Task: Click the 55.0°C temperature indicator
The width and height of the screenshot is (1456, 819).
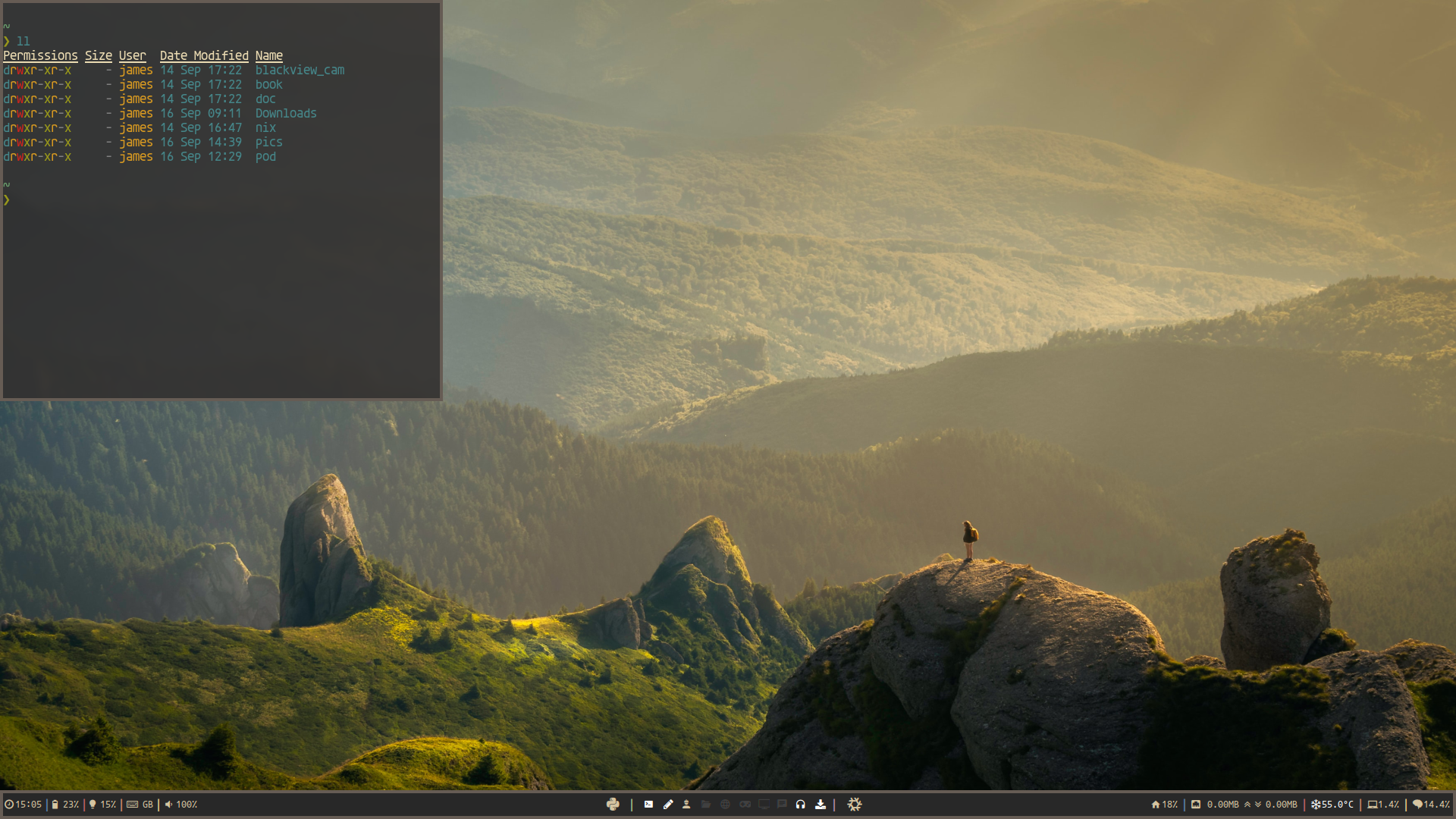Action: pos(1332,805)
